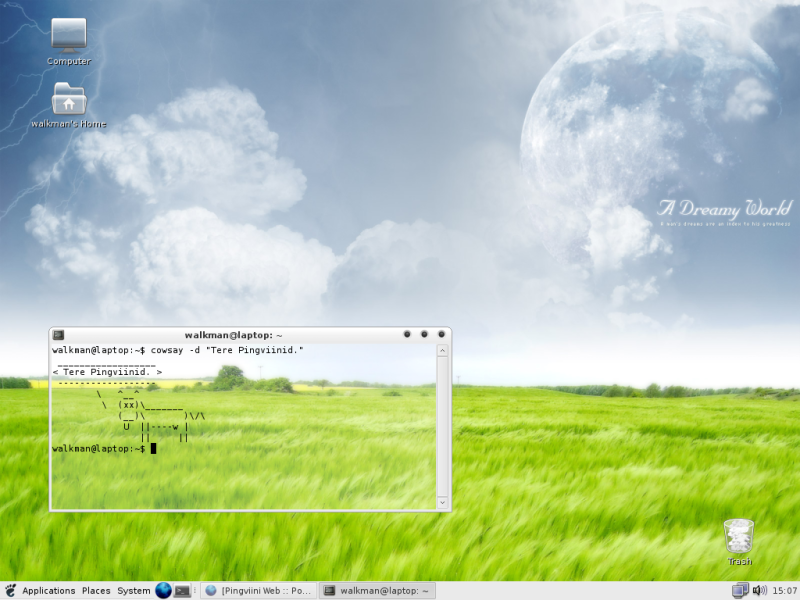Image resolution: width=800 pixels, height=600 pixels.
Task: Click the '< Tere Pingviinid. >' speech bubble text
Action: pos(107,372)
